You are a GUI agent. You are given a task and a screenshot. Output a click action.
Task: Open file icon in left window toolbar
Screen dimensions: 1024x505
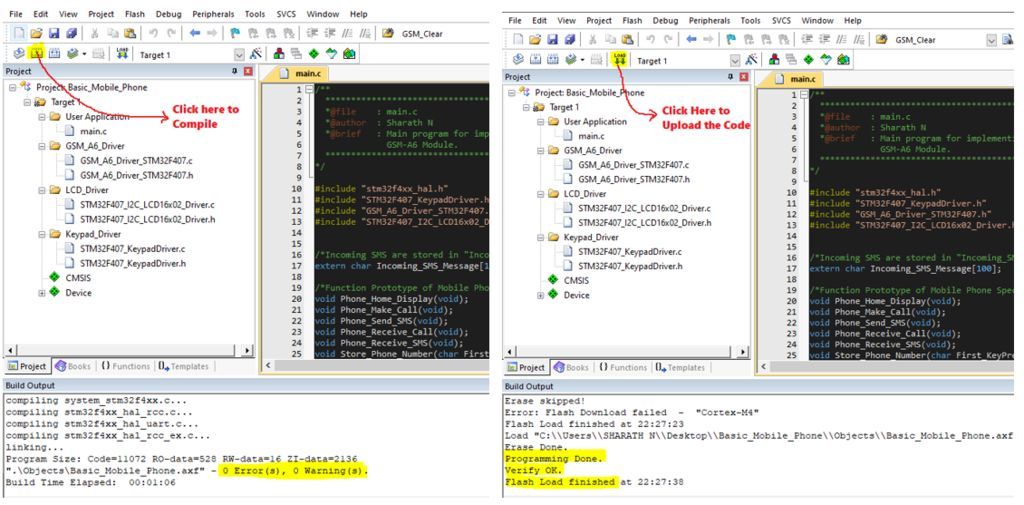(37, 33)
